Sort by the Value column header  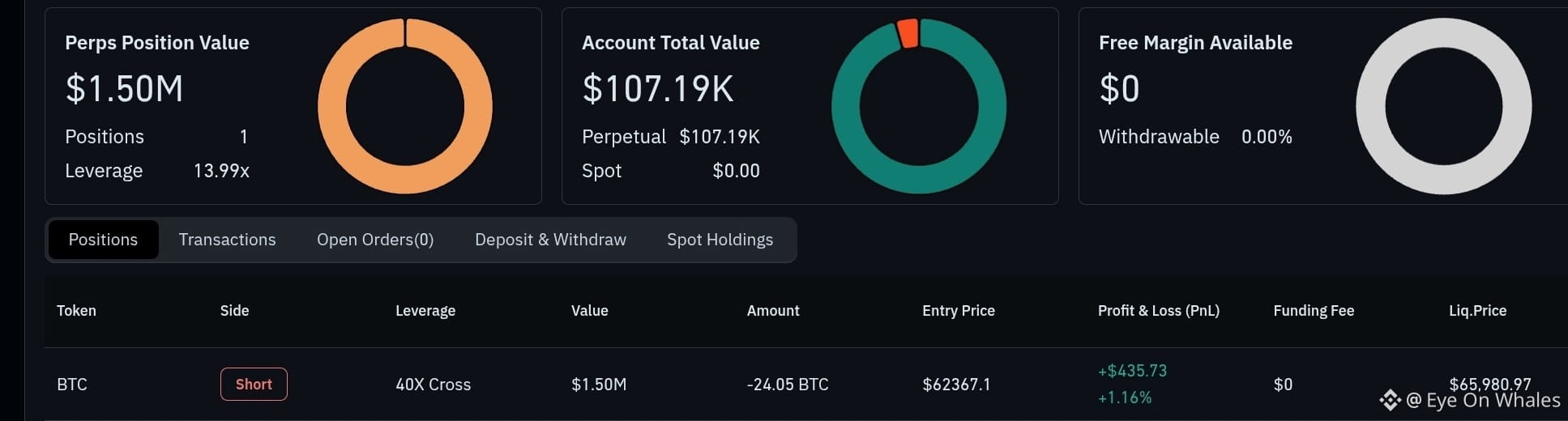click(x=589, y=311)
